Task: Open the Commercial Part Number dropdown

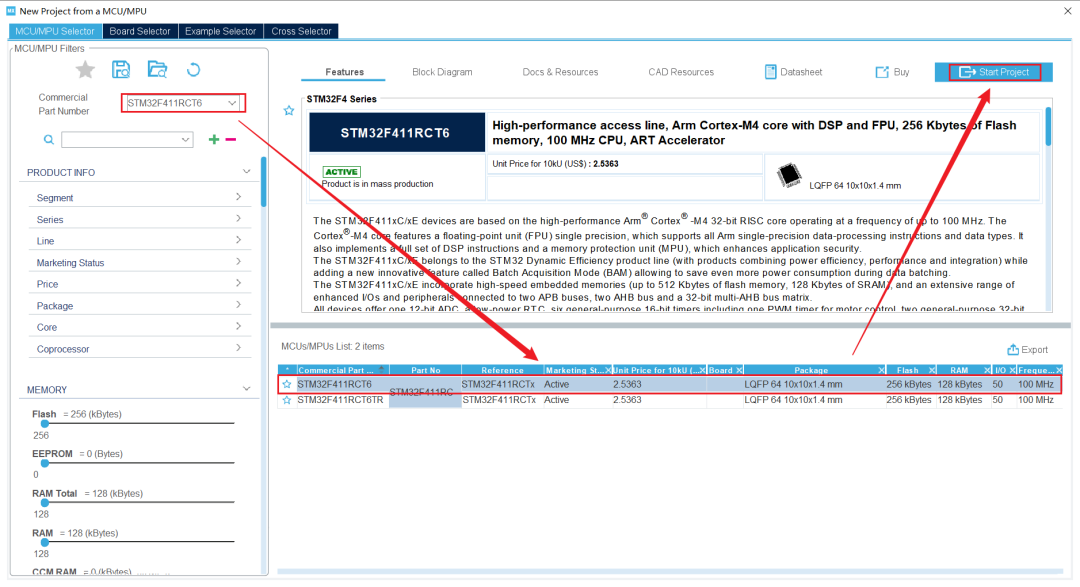Action: pos(232,103)
